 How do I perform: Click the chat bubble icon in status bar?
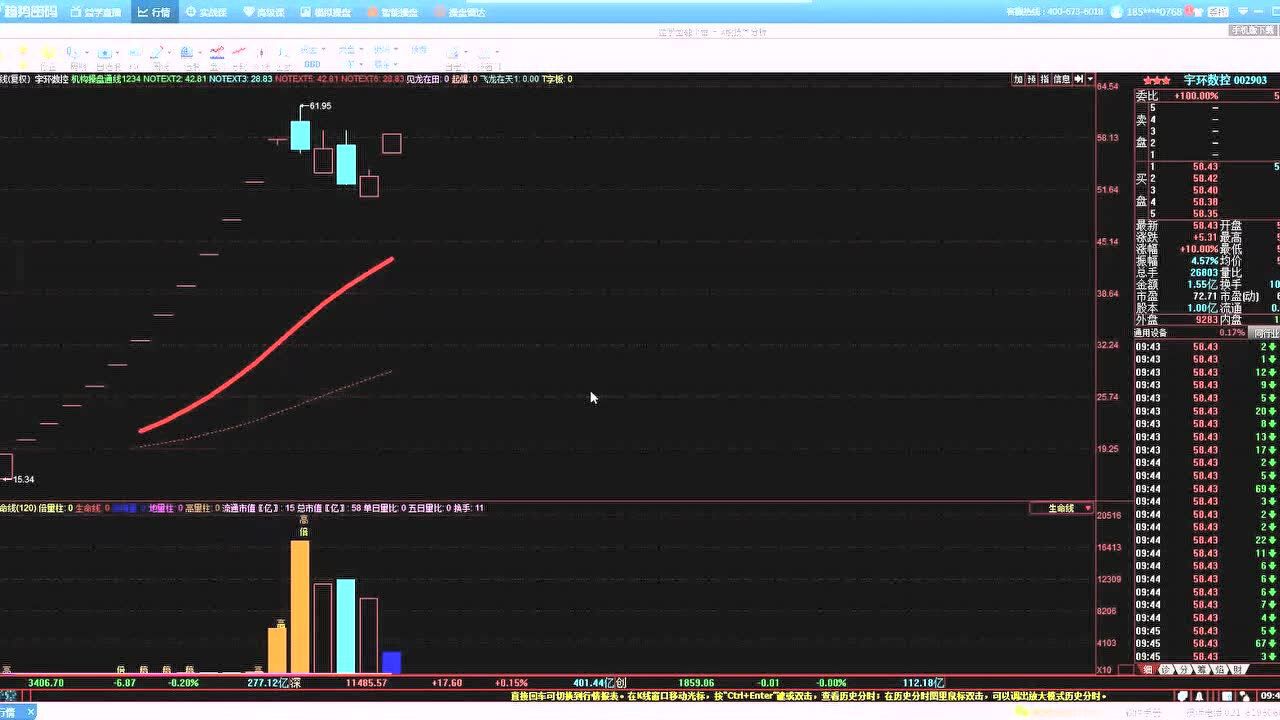1182,695
